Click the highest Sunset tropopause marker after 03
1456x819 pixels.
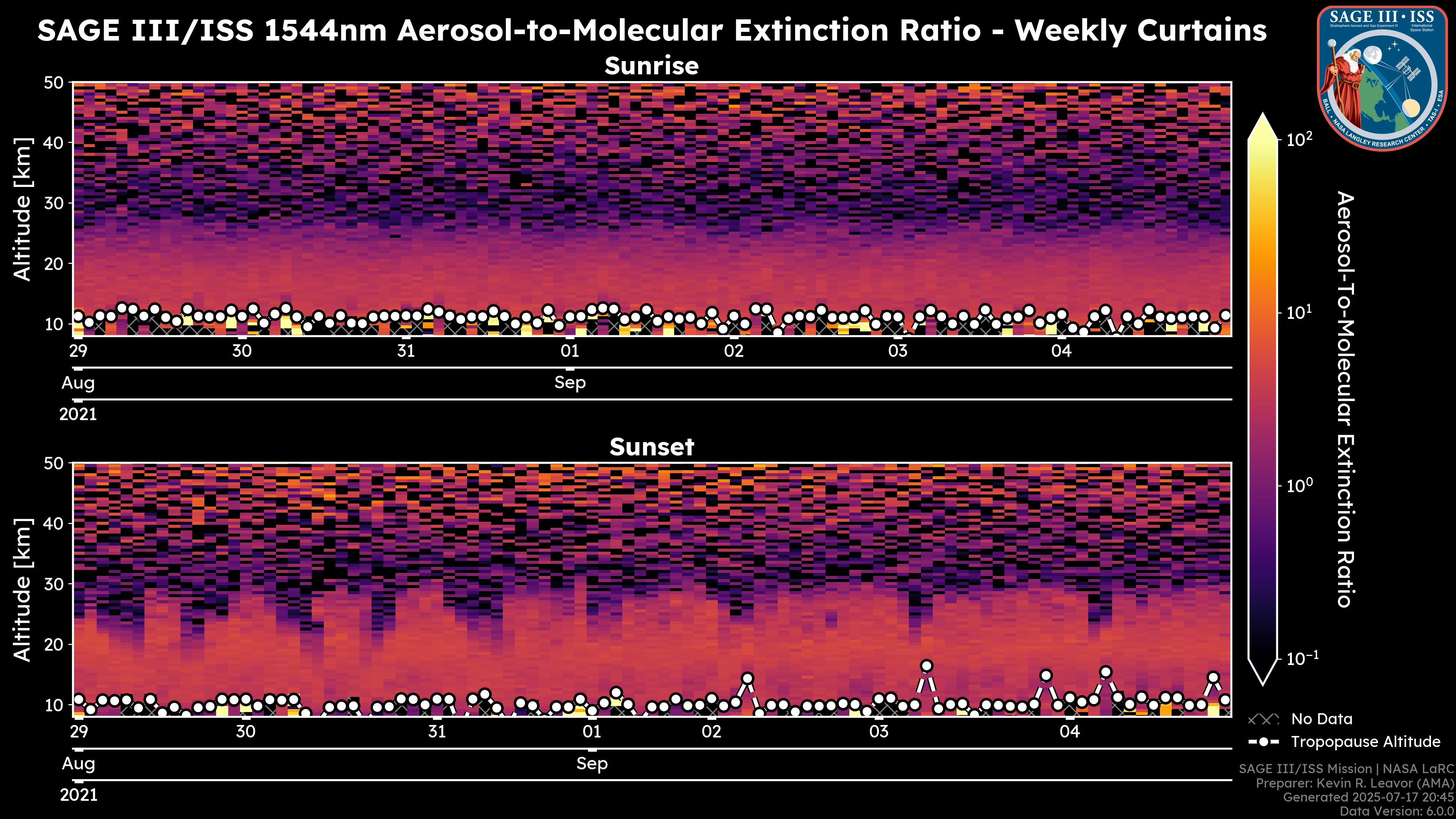pyautogui.click(x=926, y=667)
